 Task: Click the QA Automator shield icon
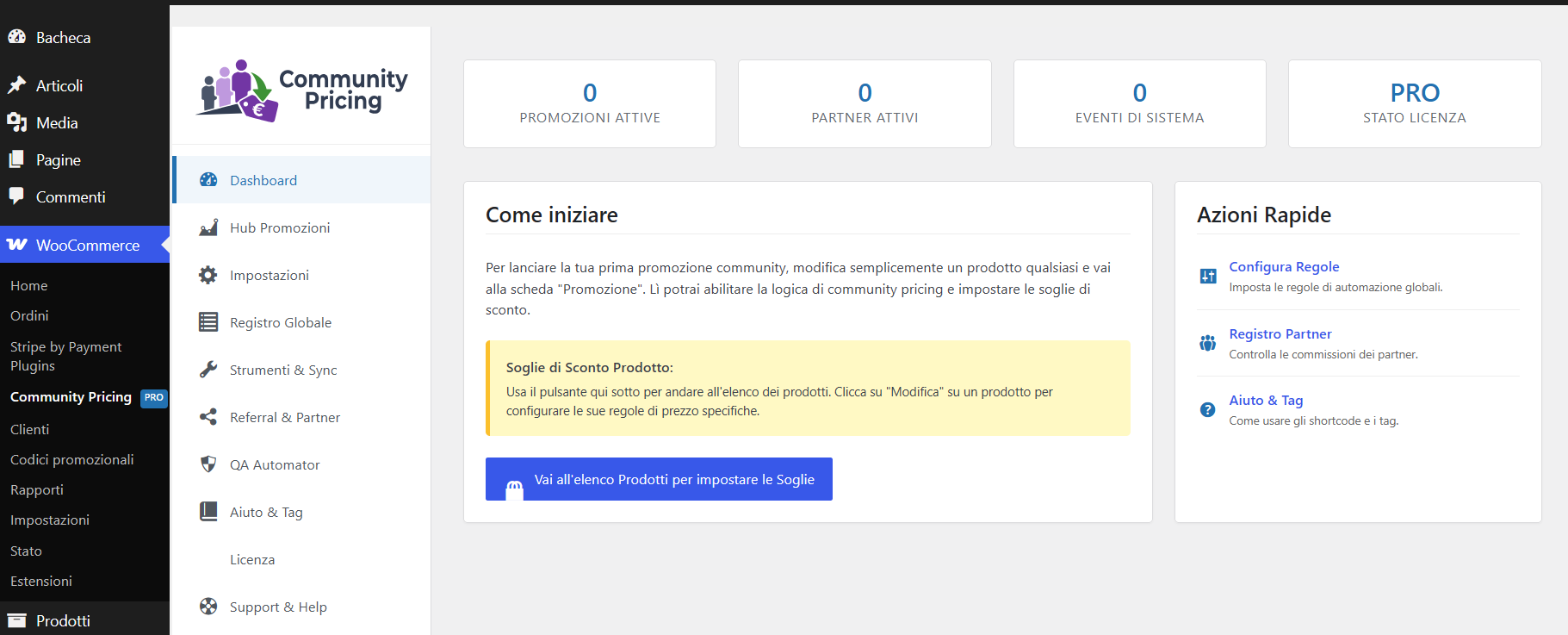(208, 464)
